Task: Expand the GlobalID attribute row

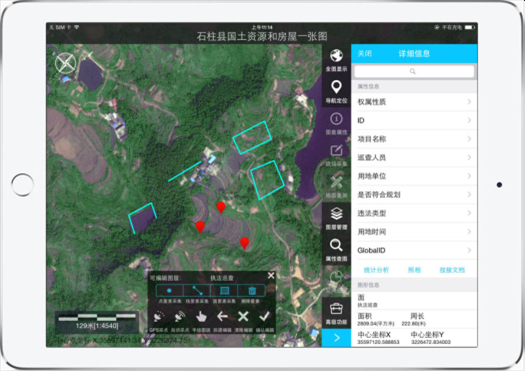Action: coord(414,250)
